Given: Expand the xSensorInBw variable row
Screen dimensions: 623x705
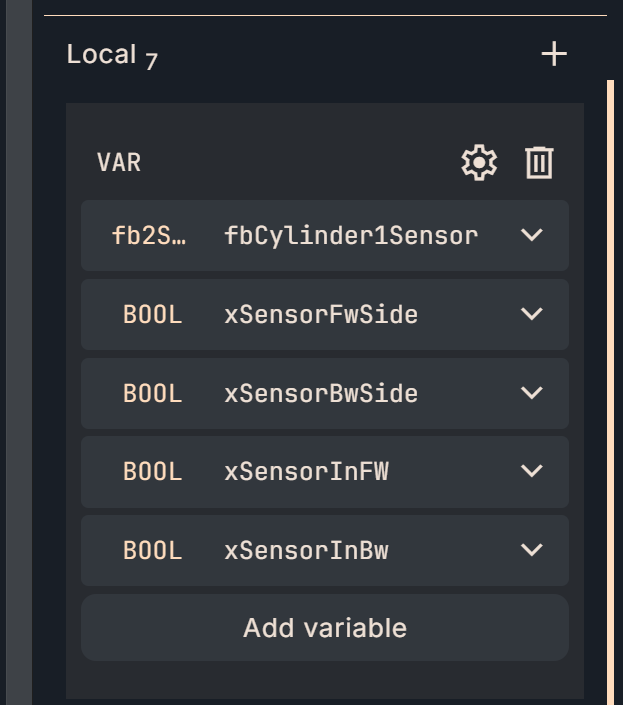Looking at the screenshot, I should click(532, 550).
